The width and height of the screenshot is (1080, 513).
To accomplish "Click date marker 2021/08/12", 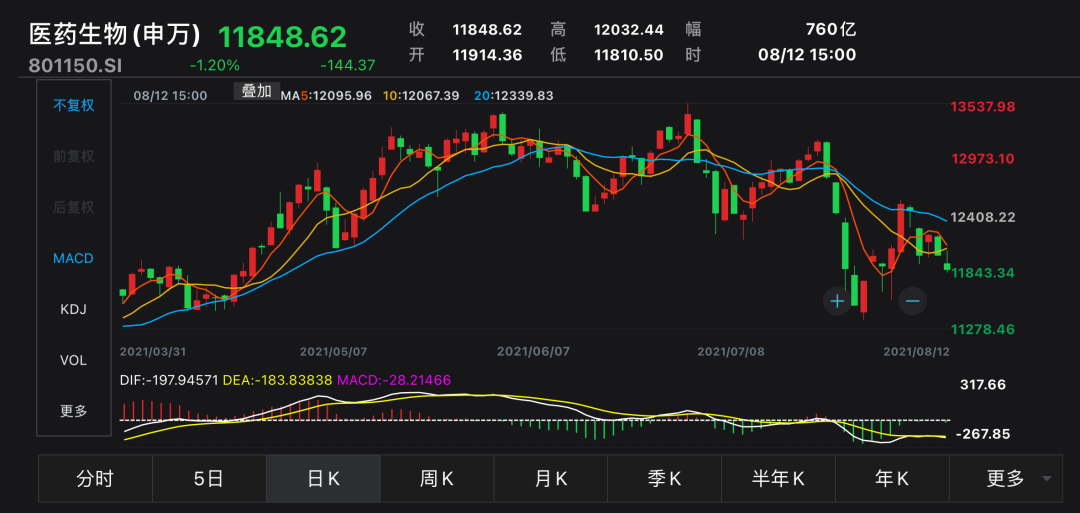I will pyautogui.click(x=917, y=351).
